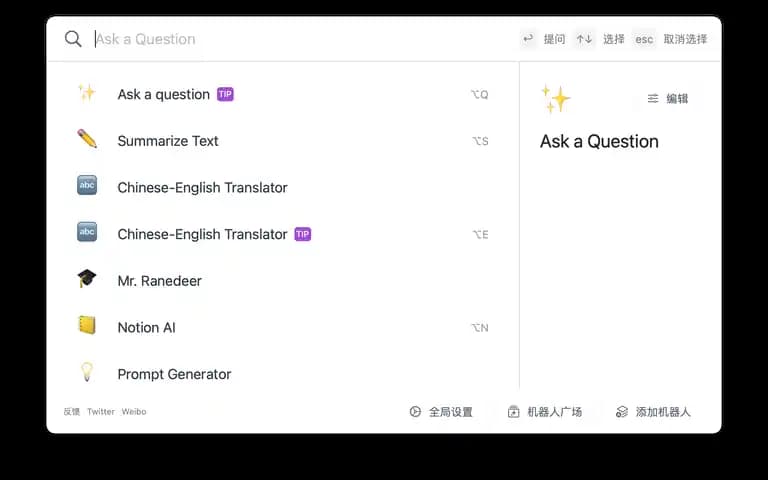This screenshot has height=480, width=768.
Task: Select Chinese-English Translator with TIP badge
Action: pos(202,234)
